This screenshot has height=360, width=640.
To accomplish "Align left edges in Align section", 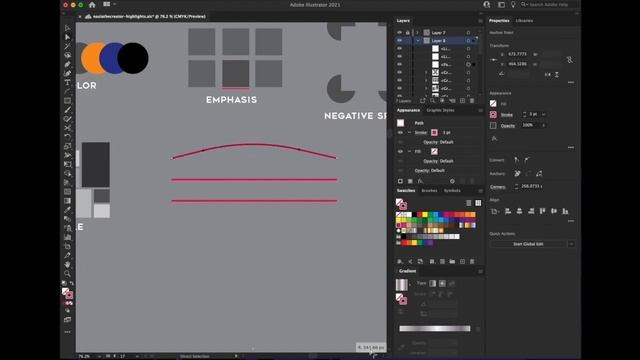I will (508, 211).
